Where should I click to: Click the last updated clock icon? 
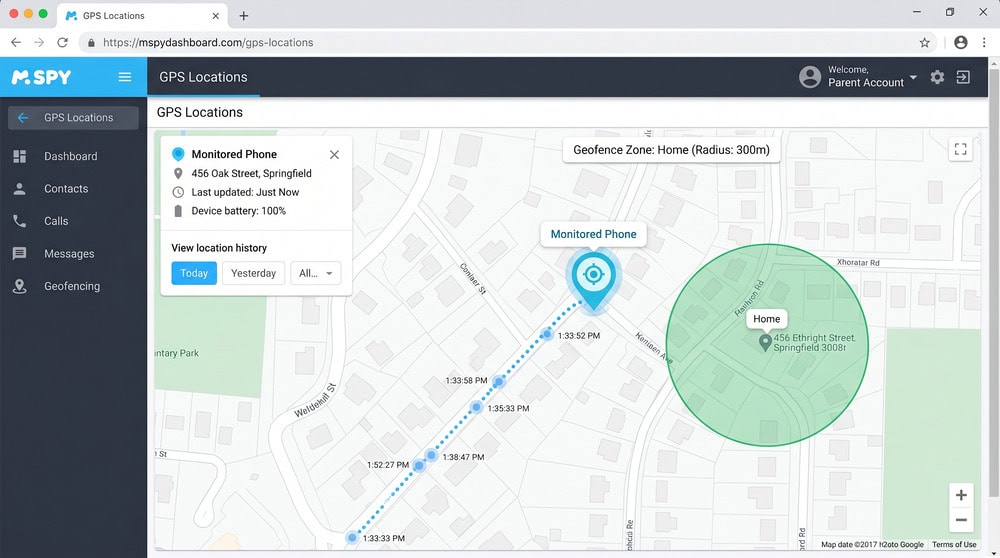[x=178, y=192]
